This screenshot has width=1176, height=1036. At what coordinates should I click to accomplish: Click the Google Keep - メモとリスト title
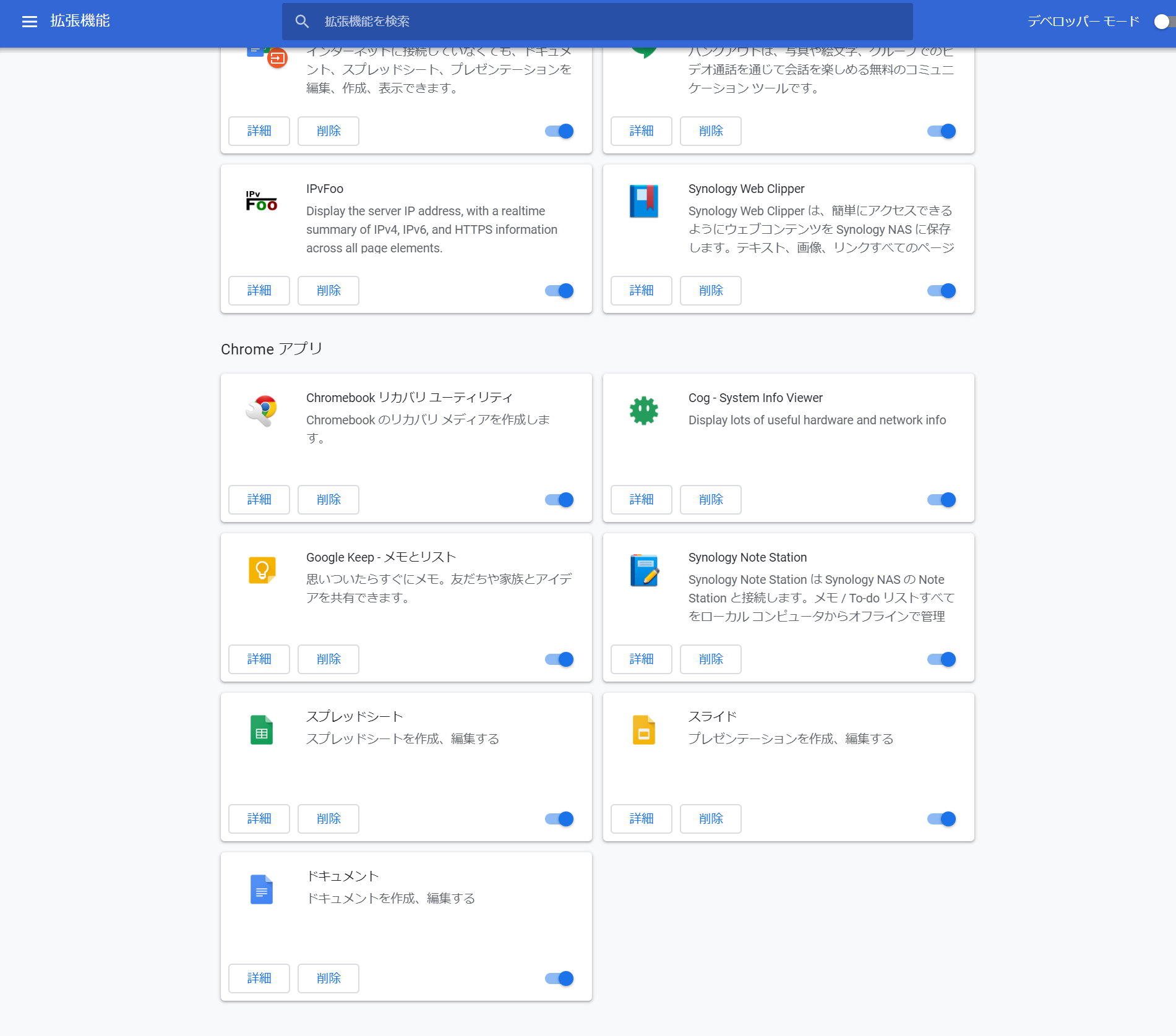(381, 557)
